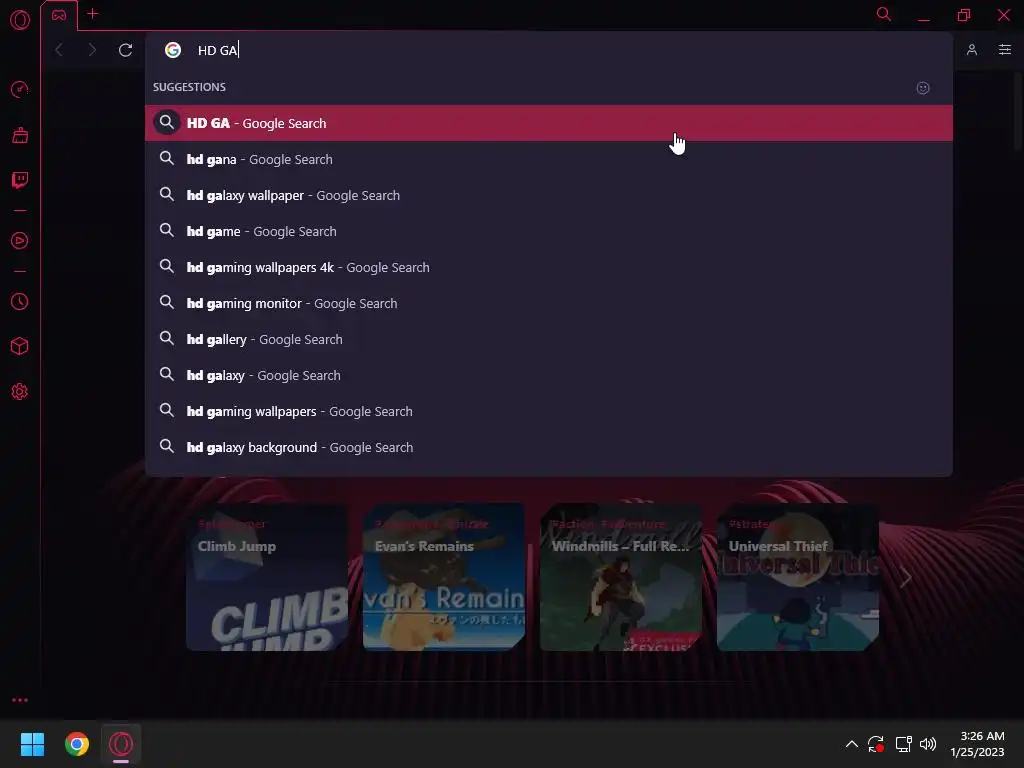Click the address bar containing 'HD GA'

tap(549, 50)
